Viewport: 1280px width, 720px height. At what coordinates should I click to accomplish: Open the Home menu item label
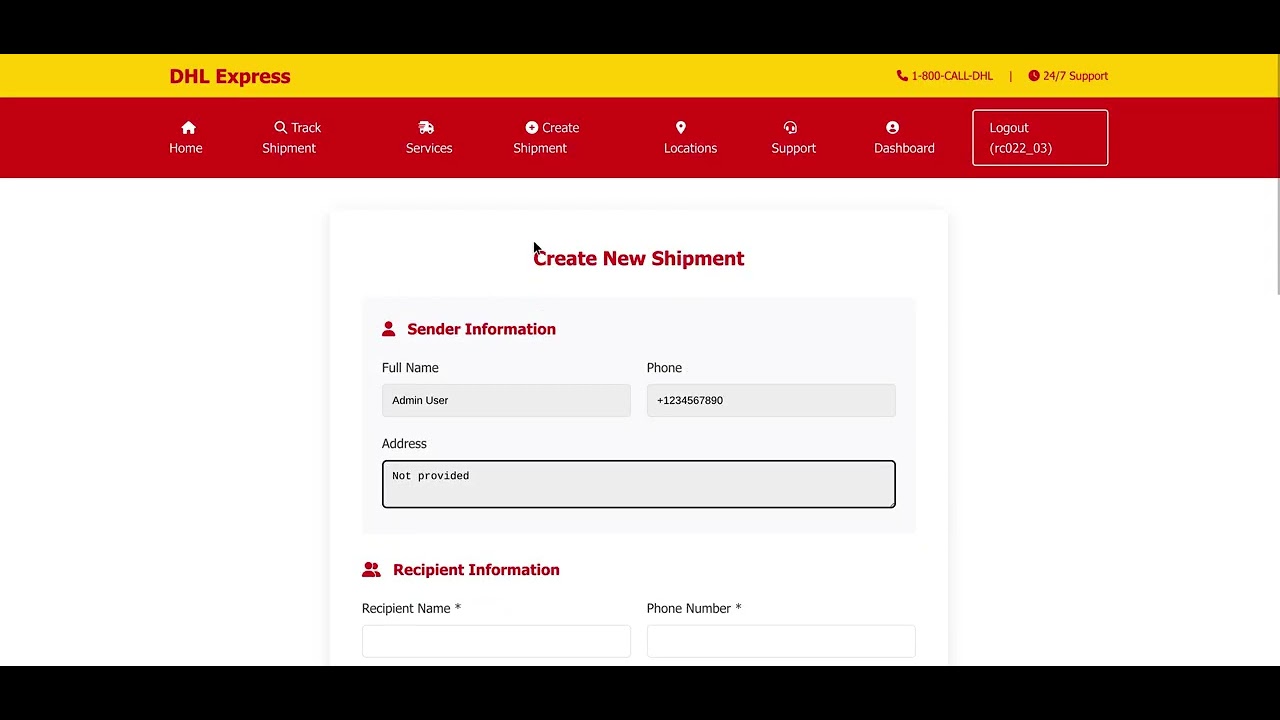pyautogui.click(x=186, y=148)
